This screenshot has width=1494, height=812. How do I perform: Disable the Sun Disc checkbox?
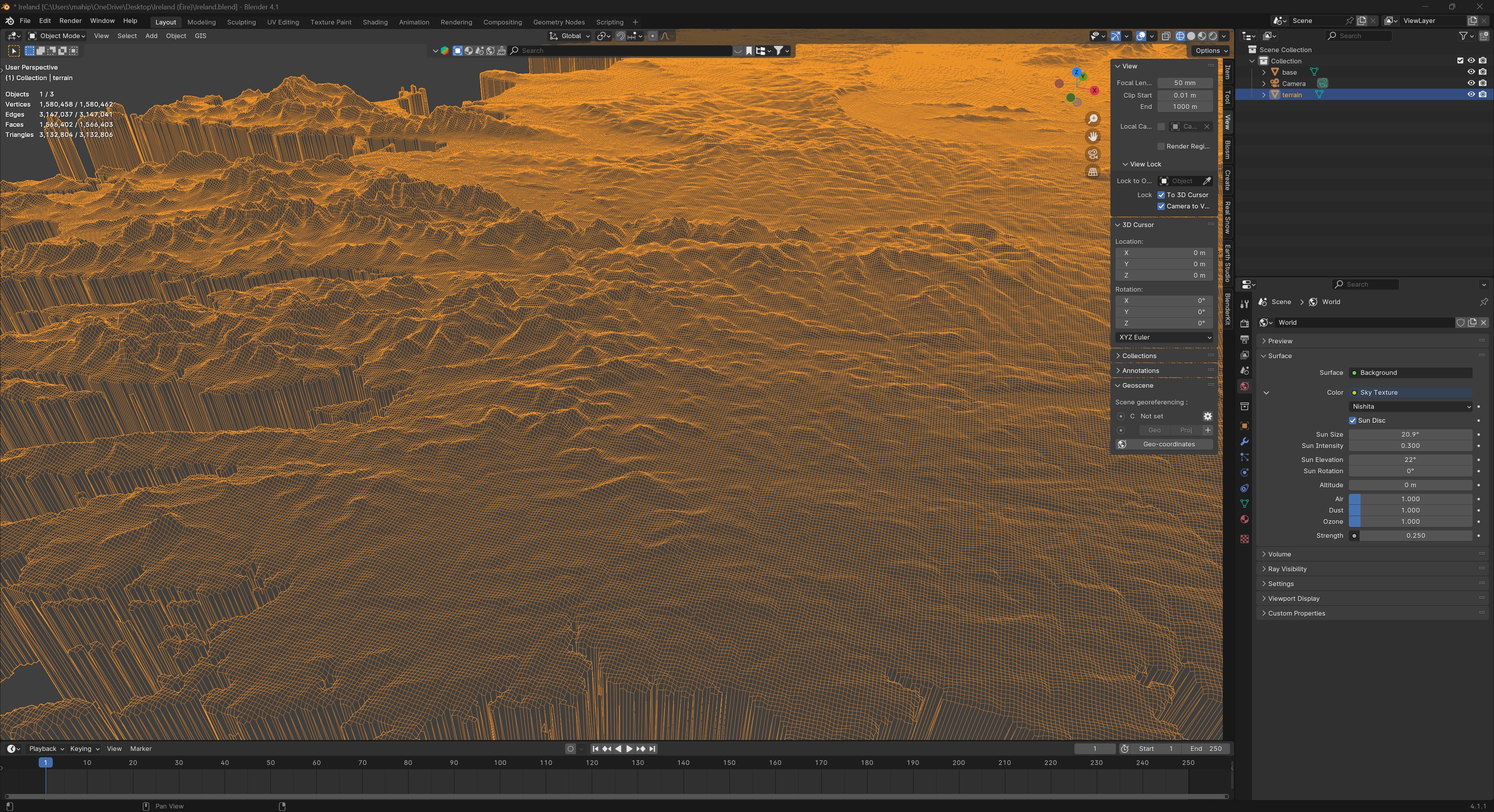[x=1352, y=420]
